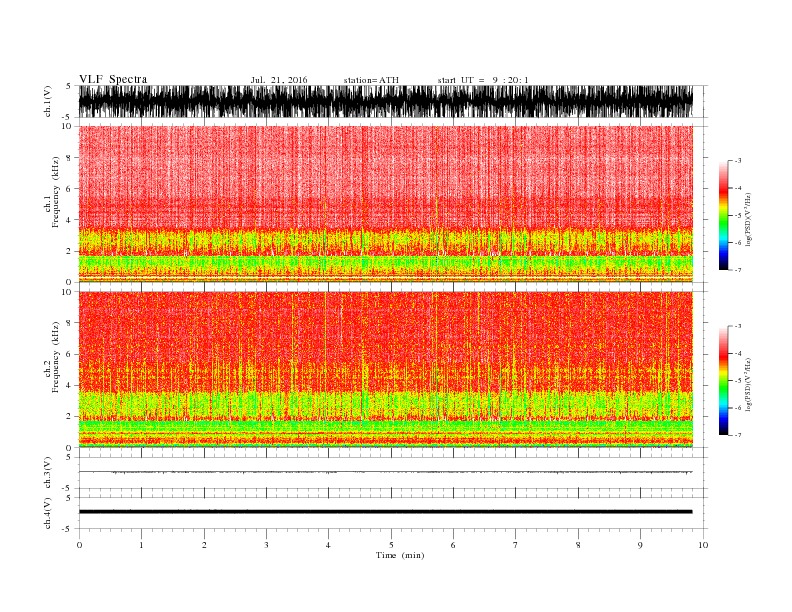
Task: Click the "ch.4(V)" axis label
Action: click(x=48, y=513)
